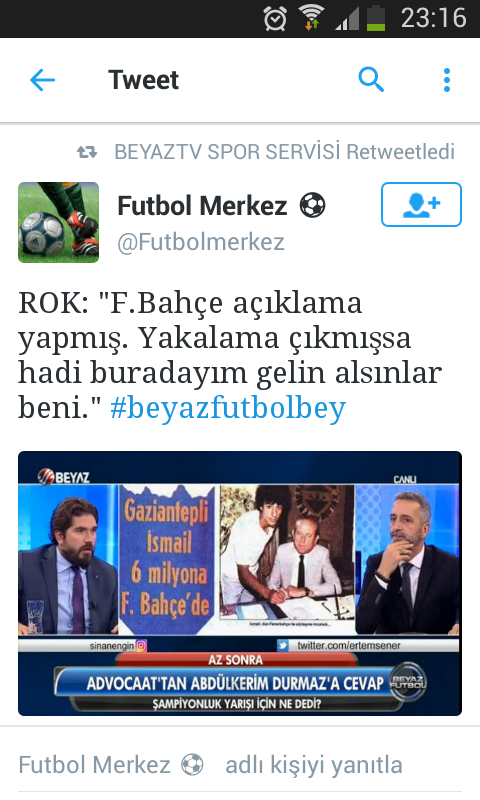Open the three-dot overflow menu
Viewport: 480px width, 800px height.
[x=447, y=80]
